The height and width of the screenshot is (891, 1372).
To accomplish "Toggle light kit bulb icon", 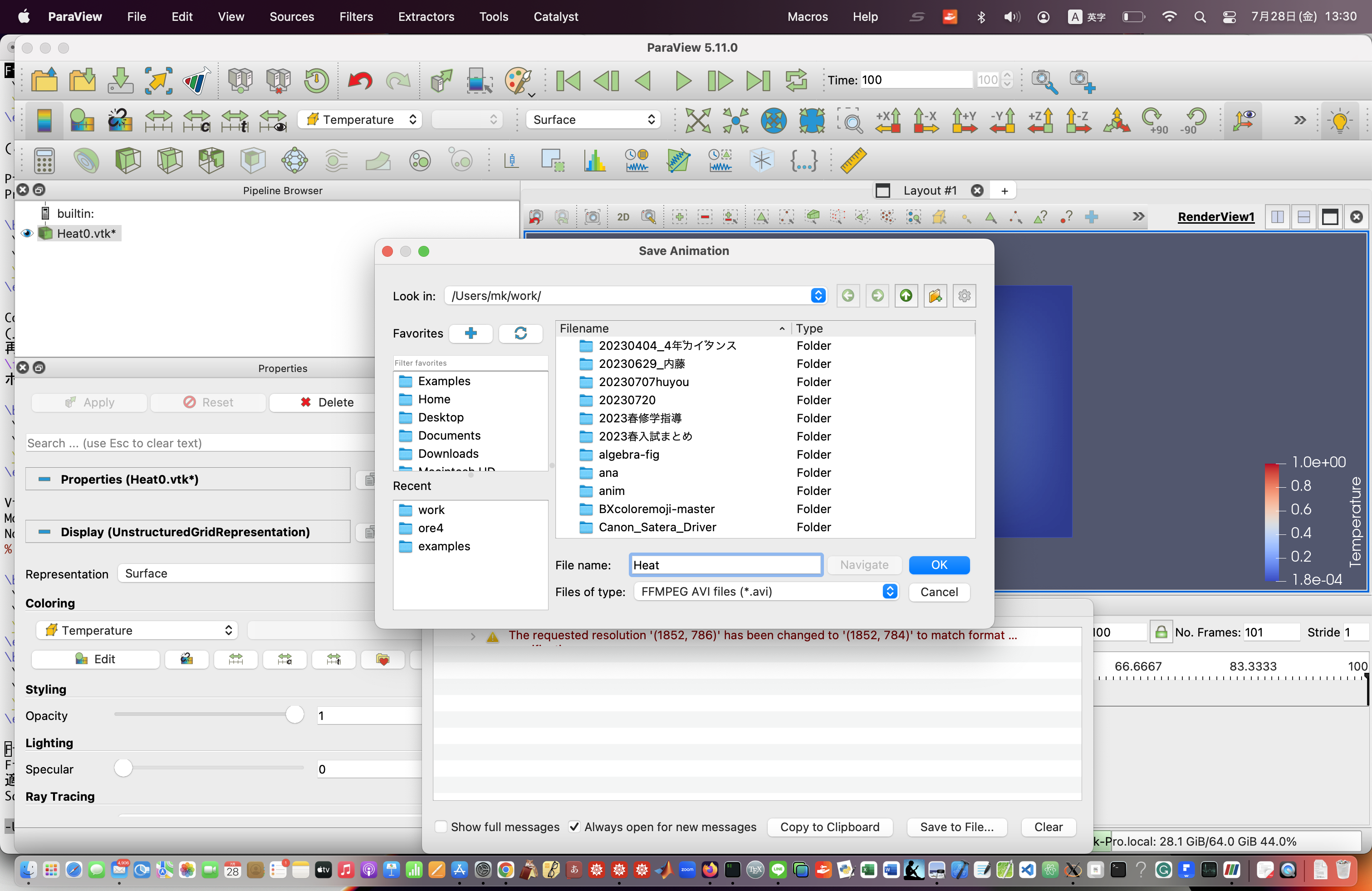I will click(x=1339, y=120).
